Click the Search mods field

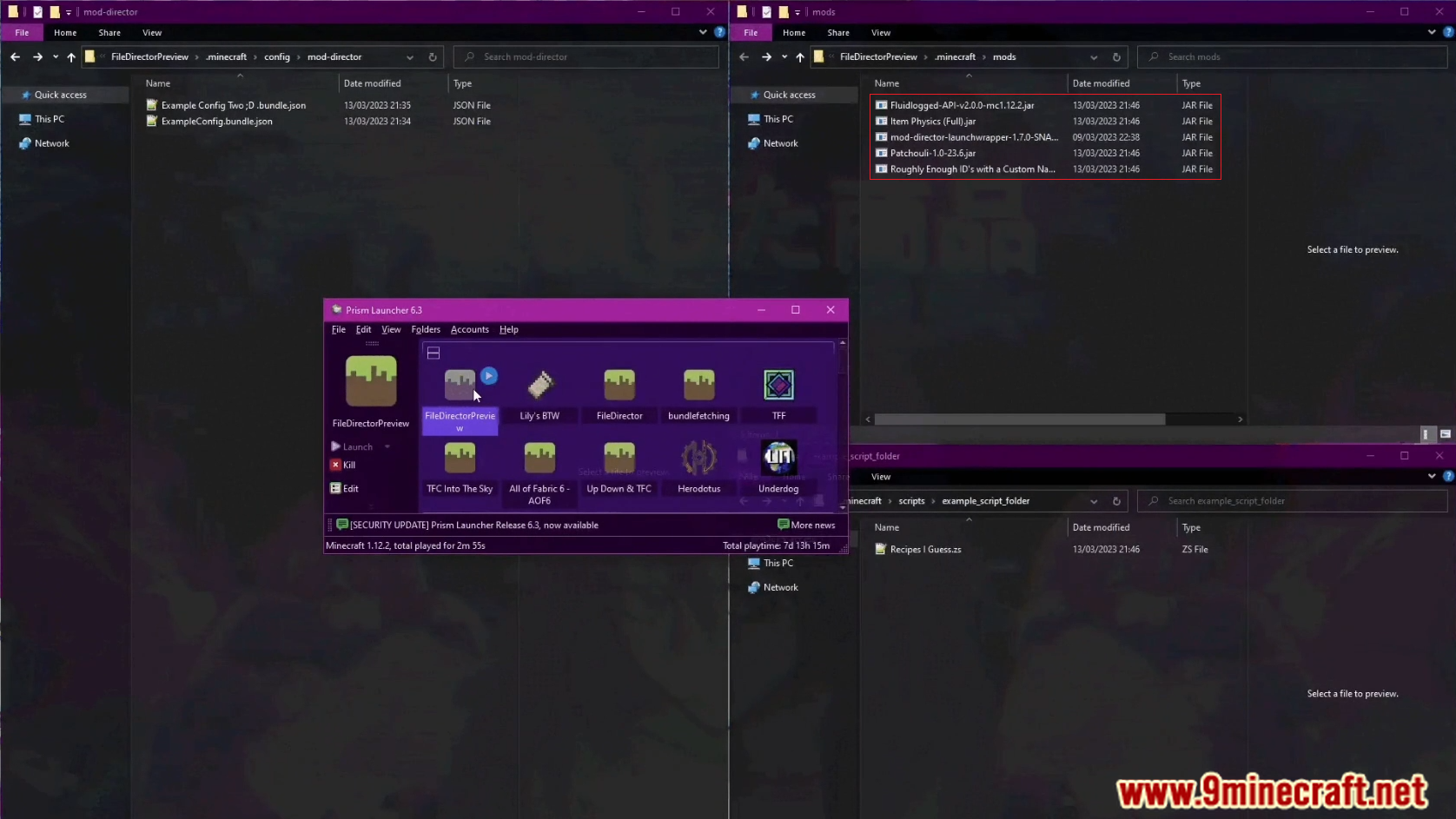(x=1293, y=56)
